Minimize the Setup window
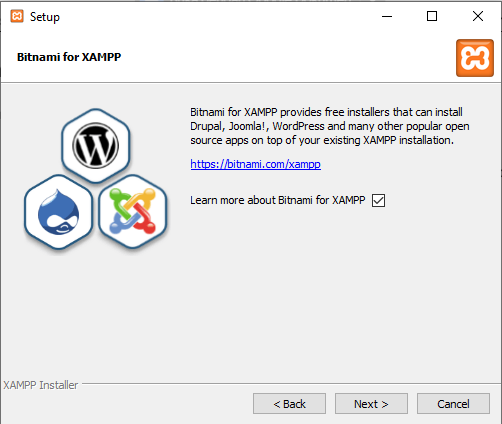502x424 pixels. point(387,16)
